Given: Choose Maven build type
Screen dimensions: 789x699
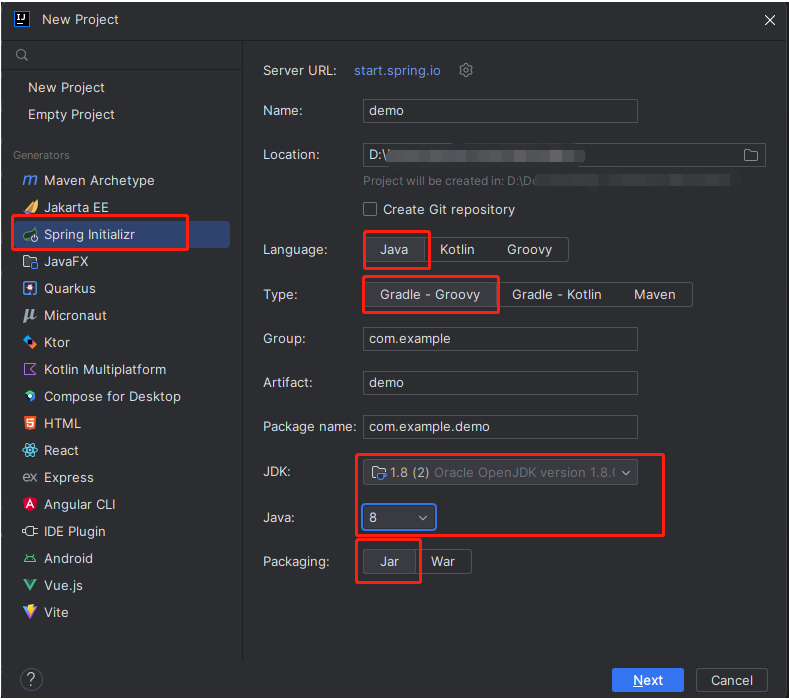Looking at the screenshot, I should coord(655,294).
